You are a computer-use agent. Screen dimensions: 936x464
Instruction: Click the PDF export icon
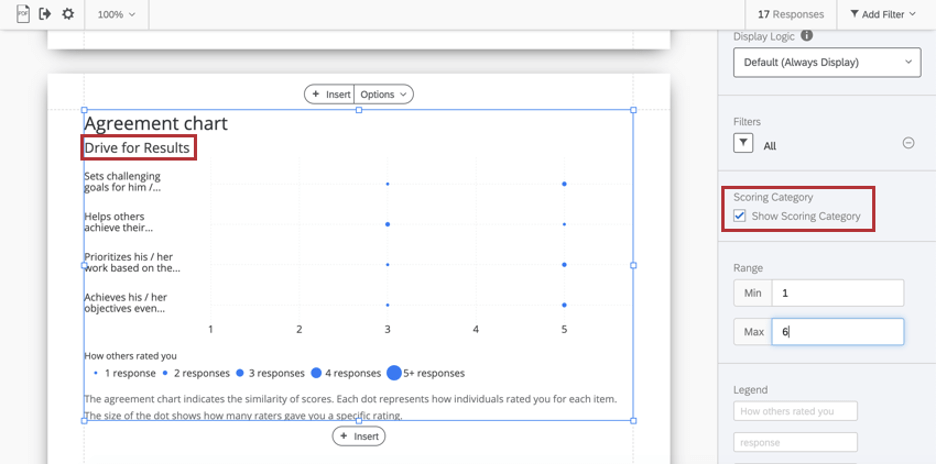[x=24, y=14]
